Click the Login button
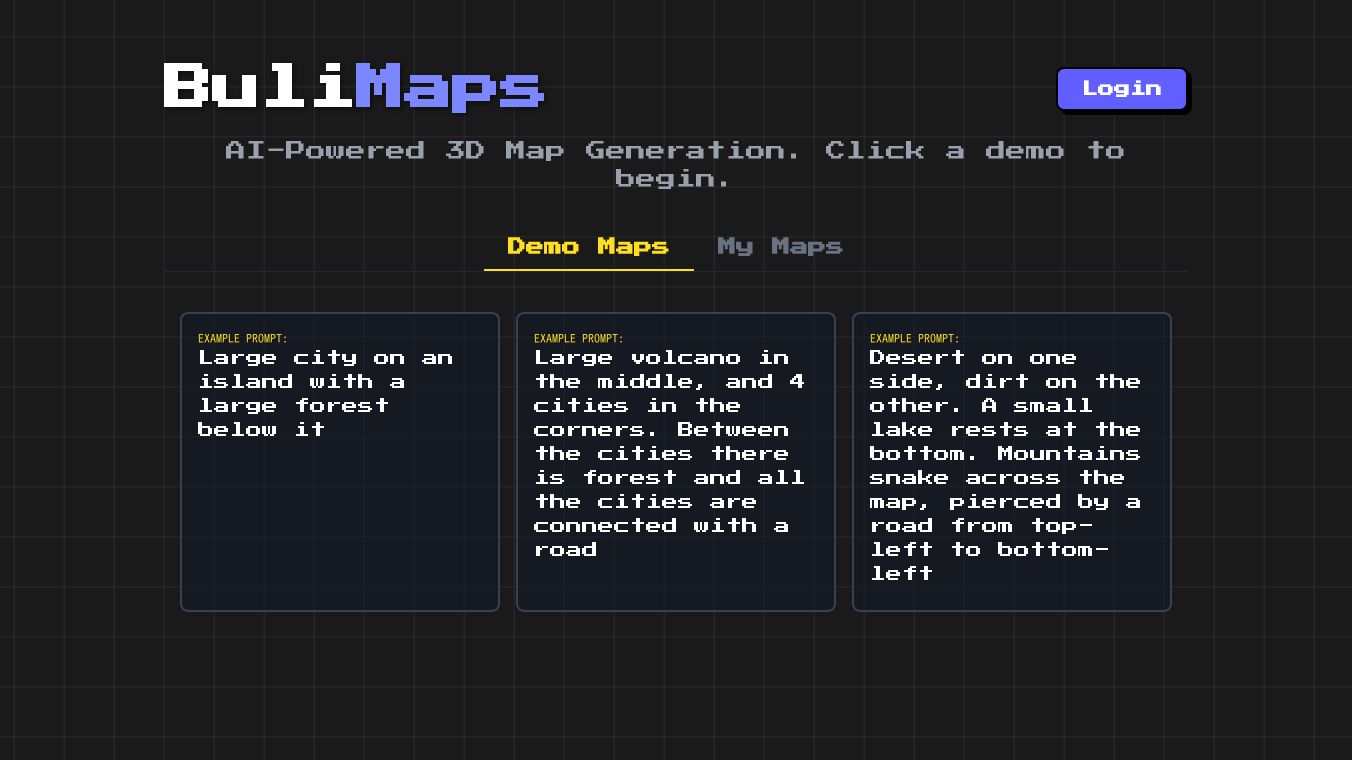 [1122, 89]
